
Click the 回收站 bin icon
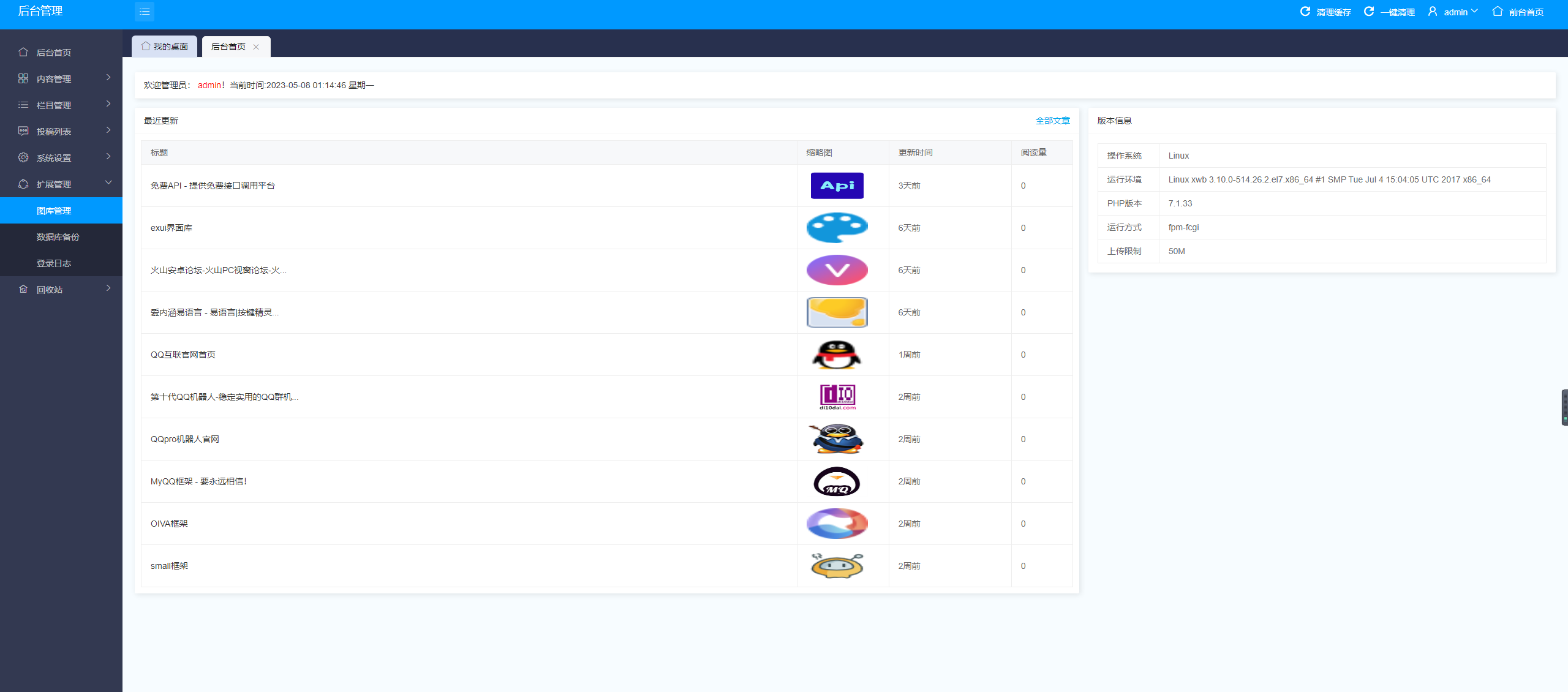pos(23,289)
